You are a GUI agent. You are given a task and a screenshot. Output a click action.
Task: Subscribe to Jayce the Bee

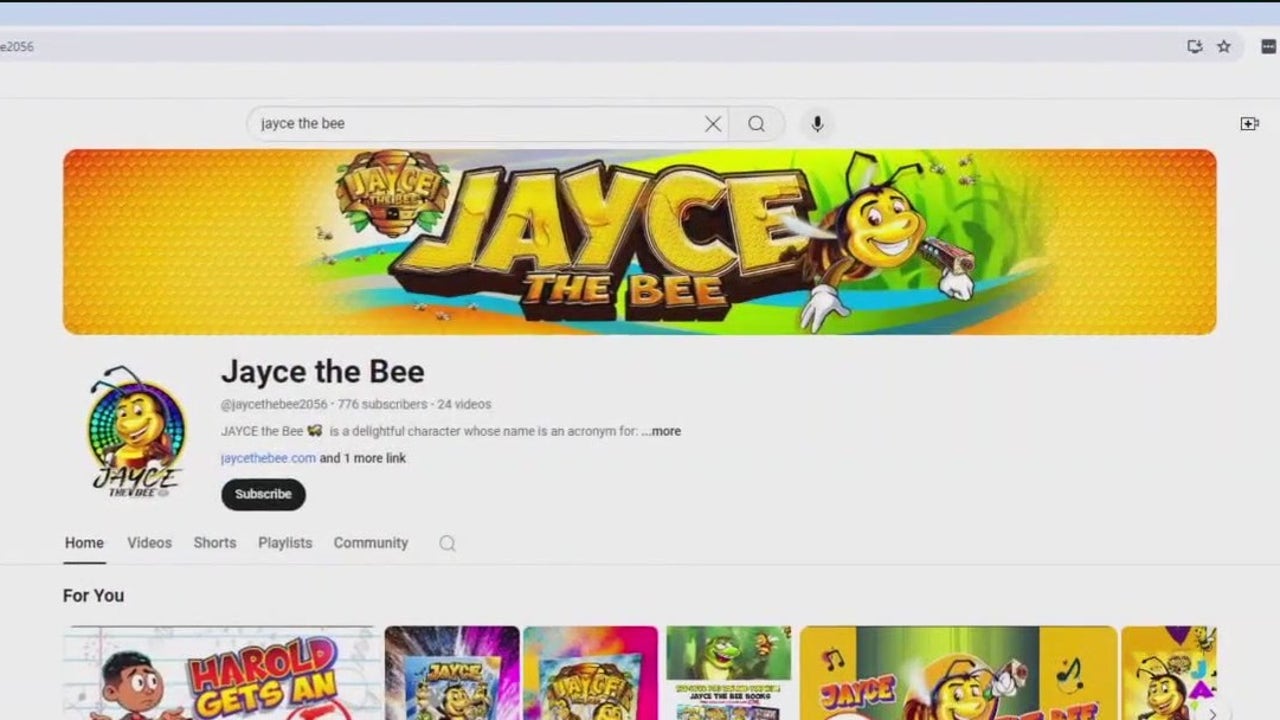click(263, 494)
